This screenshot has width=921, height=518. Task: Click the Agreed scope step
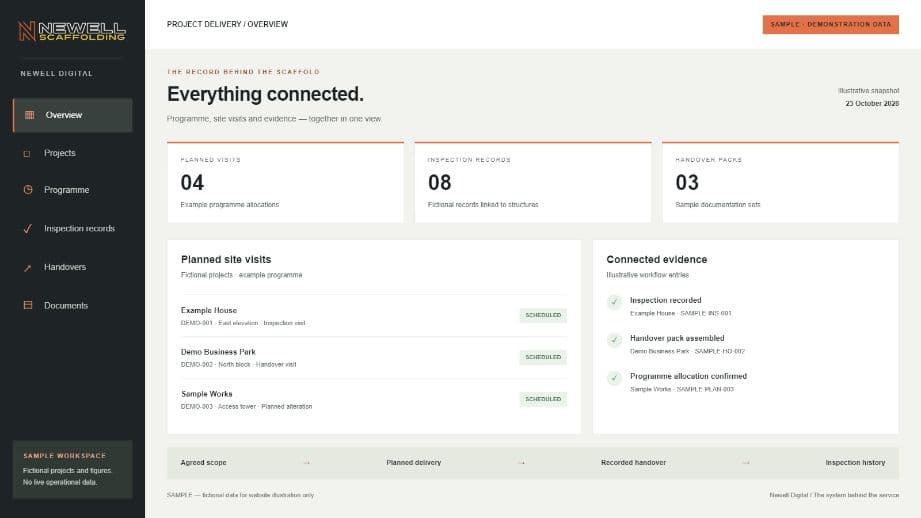click(203, 463)
